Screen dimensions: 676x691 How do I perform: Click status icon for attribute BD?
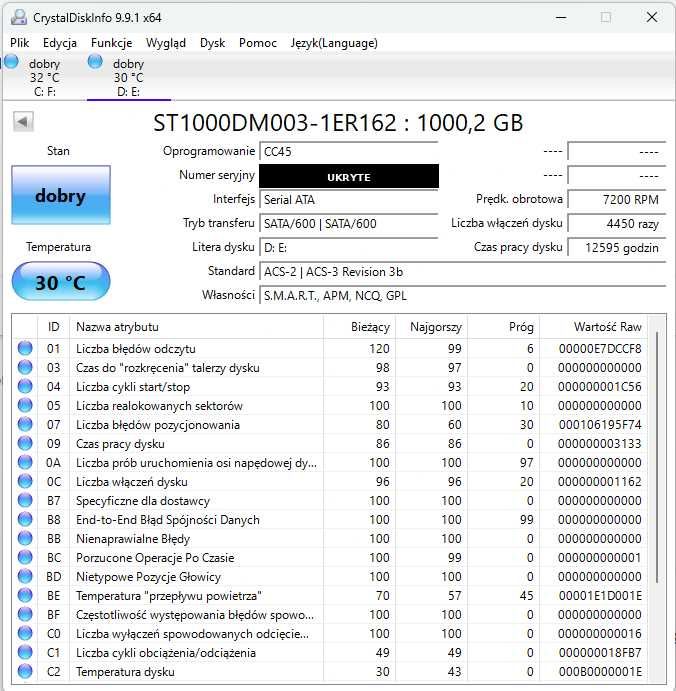click(x=25, y=576)
